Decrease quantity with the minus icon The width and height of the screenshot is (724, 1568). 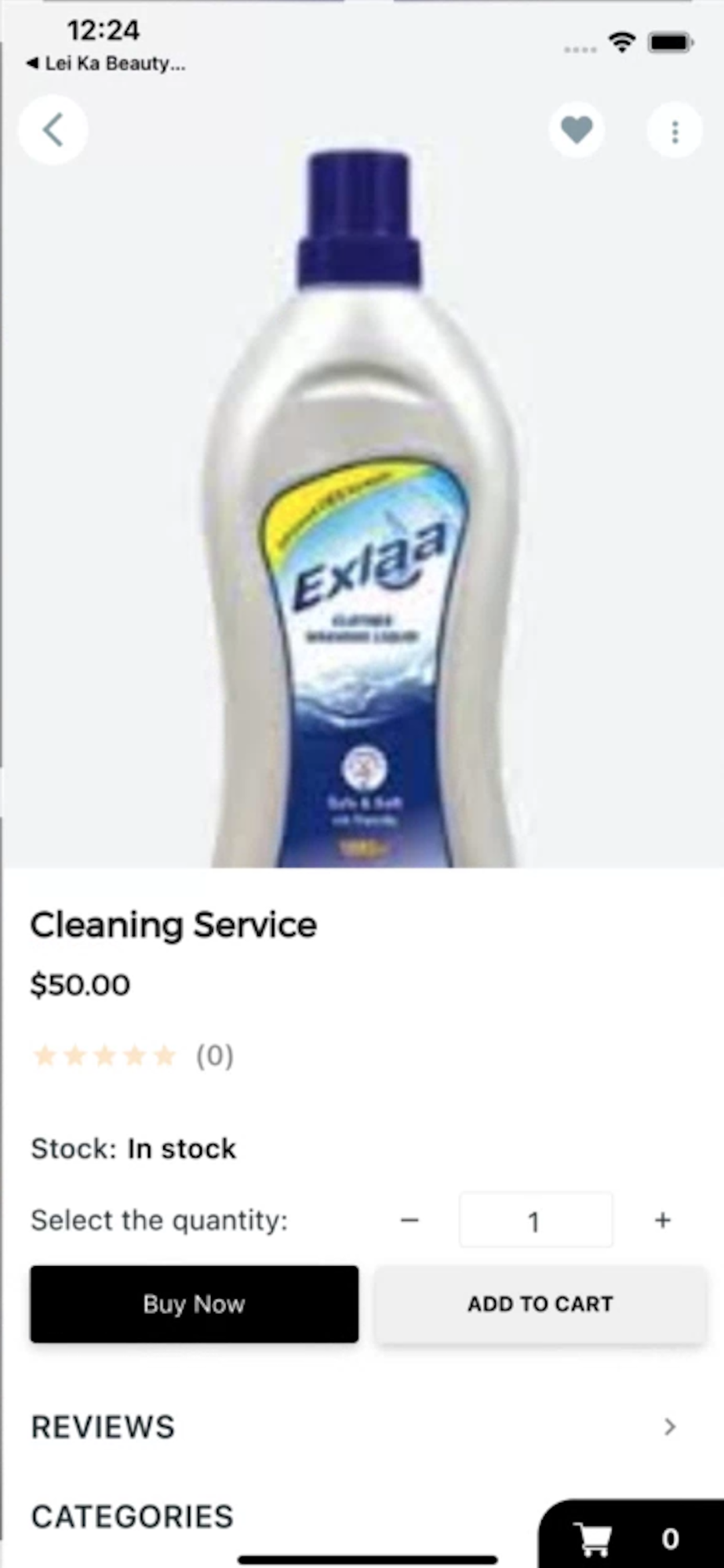409,1220
